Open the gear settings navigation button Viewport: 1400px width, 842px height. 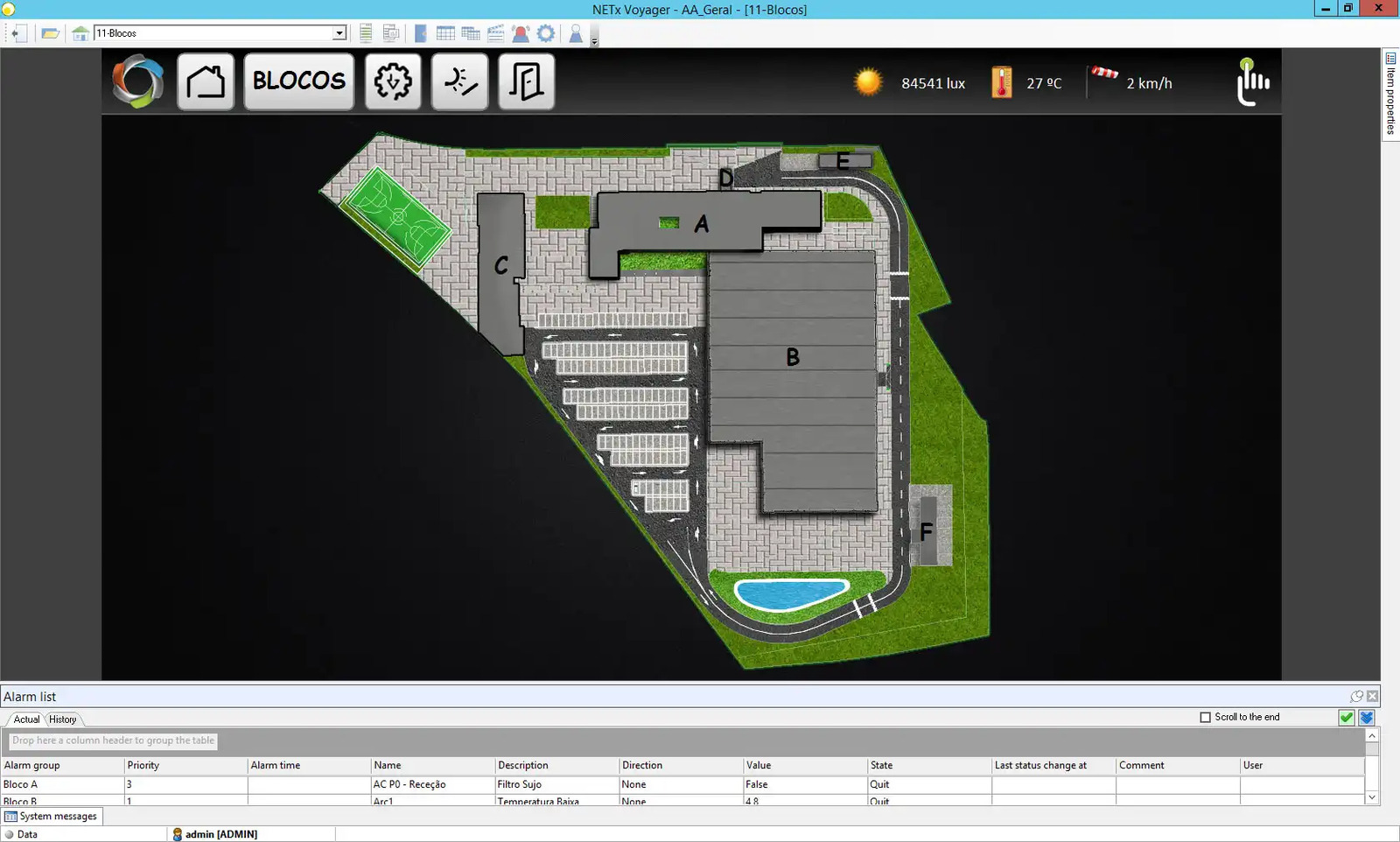[x=393, y=81]
